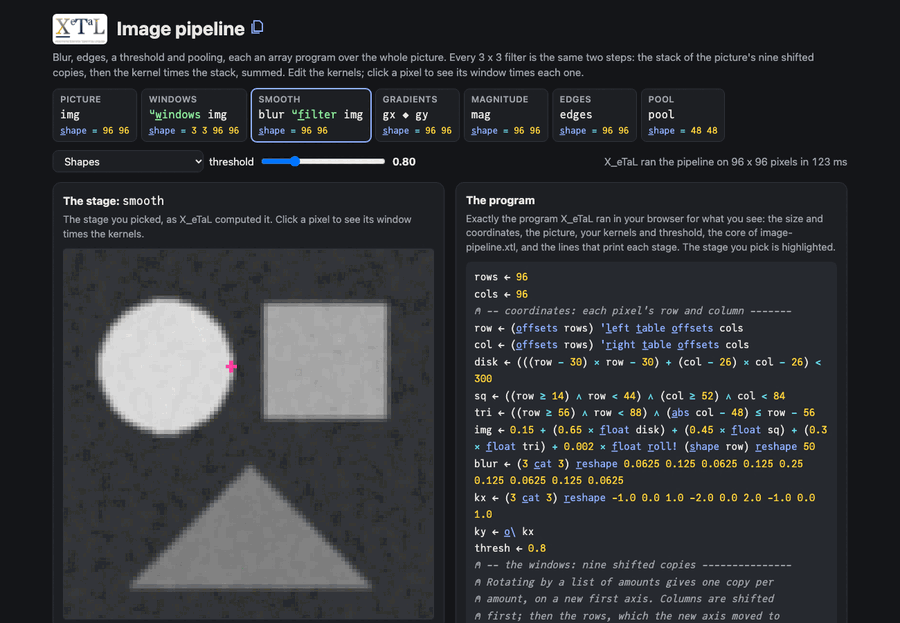The image size is (900, 623).
Task: Click the XeTaL logo
Action: (80, 29)
